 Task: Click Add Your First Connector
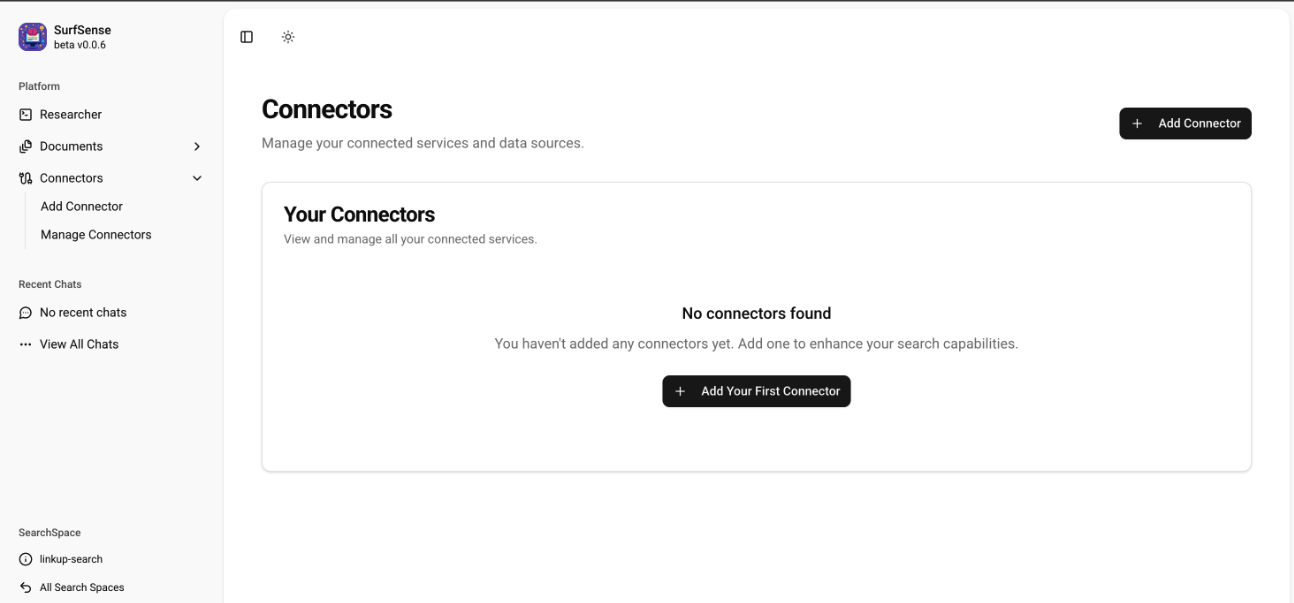point(757,391)
